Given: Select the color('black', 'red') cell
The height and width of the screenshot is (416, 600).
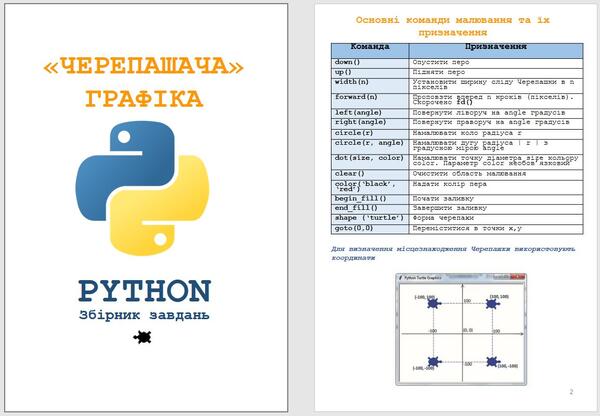Looking at the screenshot, I should [x=370, y=187].
